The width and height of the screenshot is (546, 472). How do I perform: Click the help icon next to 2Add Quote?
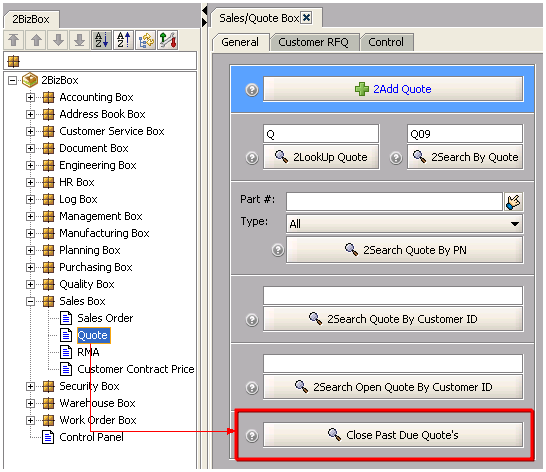click(252, 90)
